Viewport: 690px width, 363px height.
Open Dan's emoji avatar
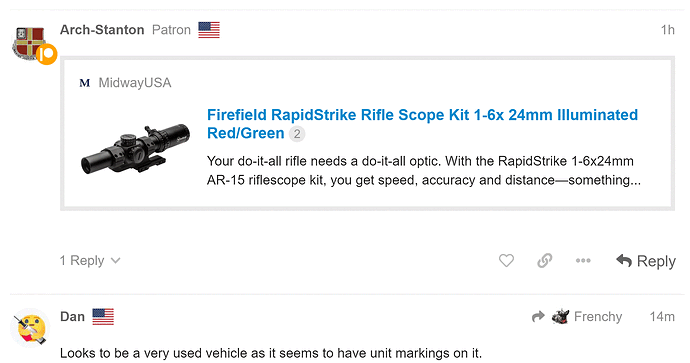click(x=30, y=328)
